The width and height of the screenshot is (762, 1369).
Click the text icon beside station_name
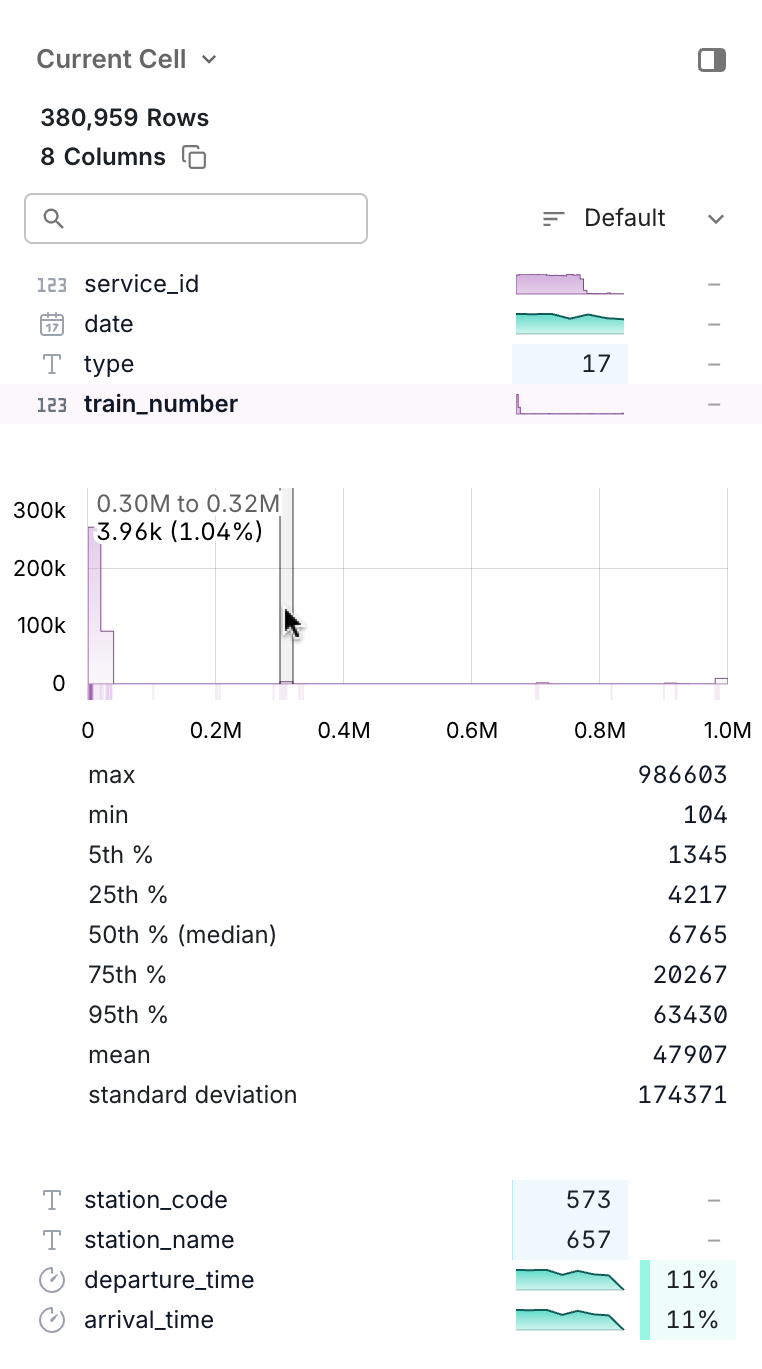(x=51, y=1239)
